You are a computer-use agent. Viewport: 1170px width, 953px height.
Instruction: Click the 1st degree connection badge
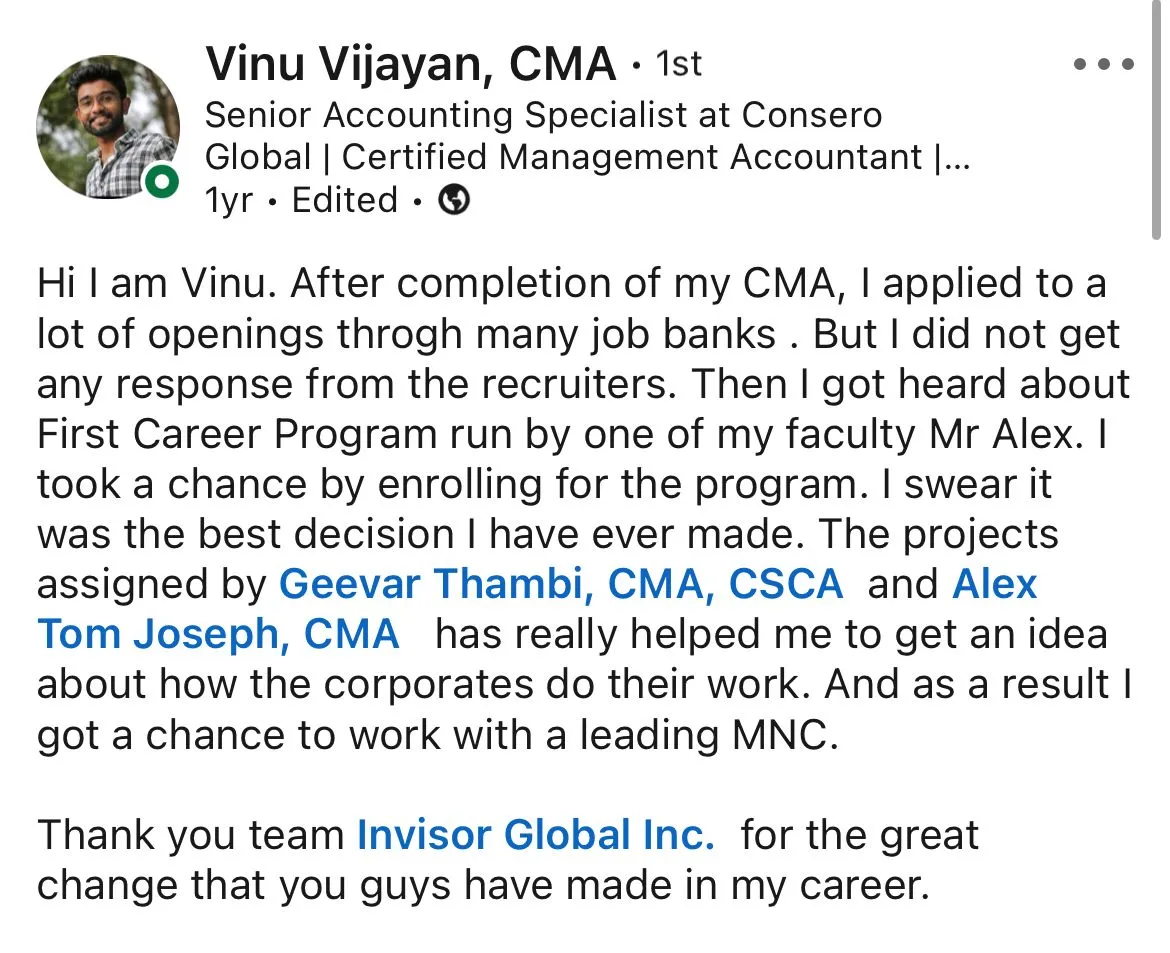click(678, 64)
